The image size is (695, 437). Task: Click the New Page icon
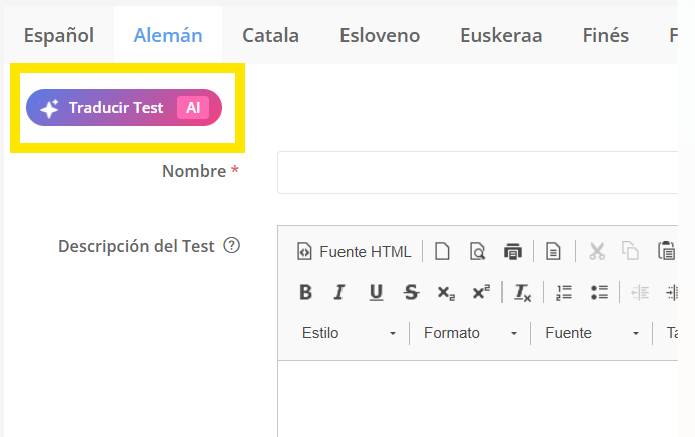coord(442,252)
